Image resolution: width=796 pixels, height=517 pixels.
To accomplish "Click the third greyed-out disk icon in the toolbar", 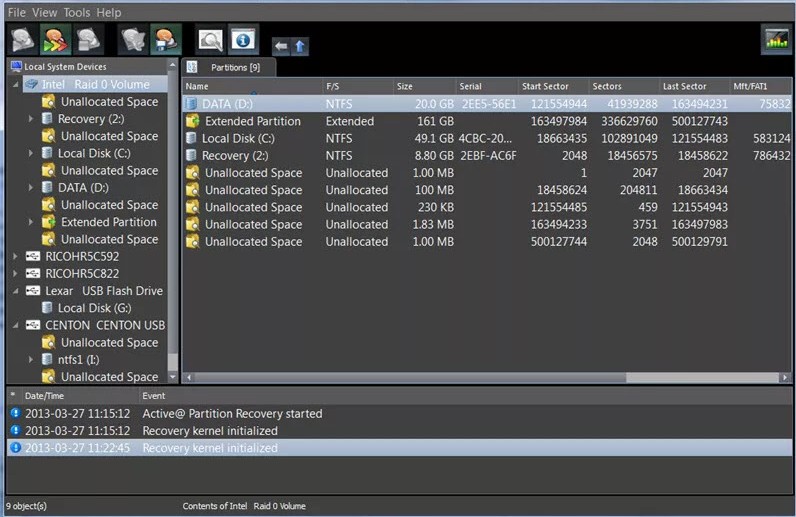I will (87, 40).
